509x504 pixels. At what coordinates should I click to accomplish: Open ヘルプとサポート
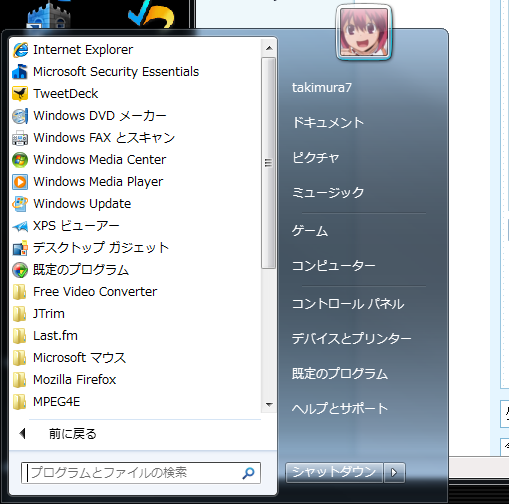(340, 409)
